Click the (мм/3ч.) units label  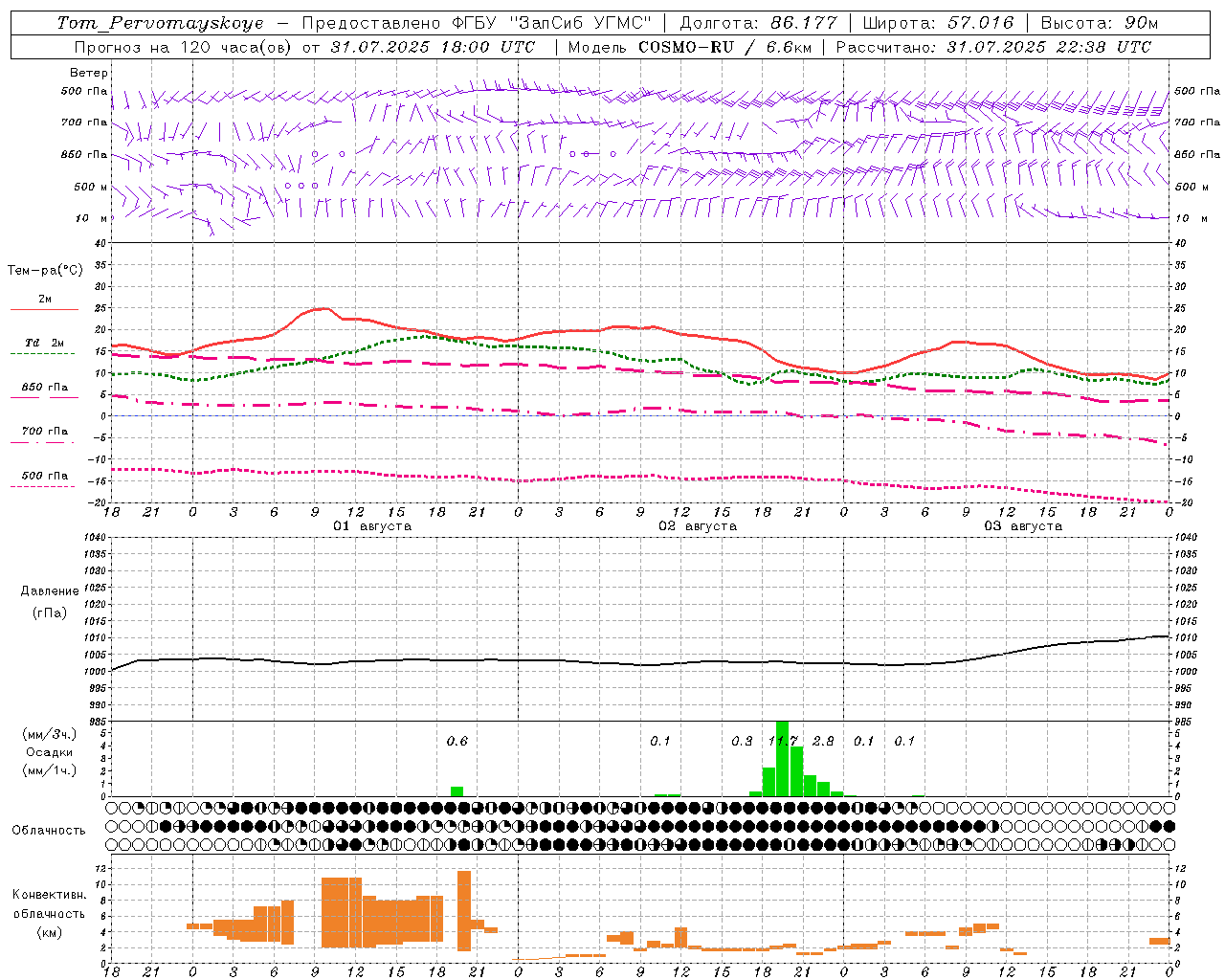coord(49,734)
